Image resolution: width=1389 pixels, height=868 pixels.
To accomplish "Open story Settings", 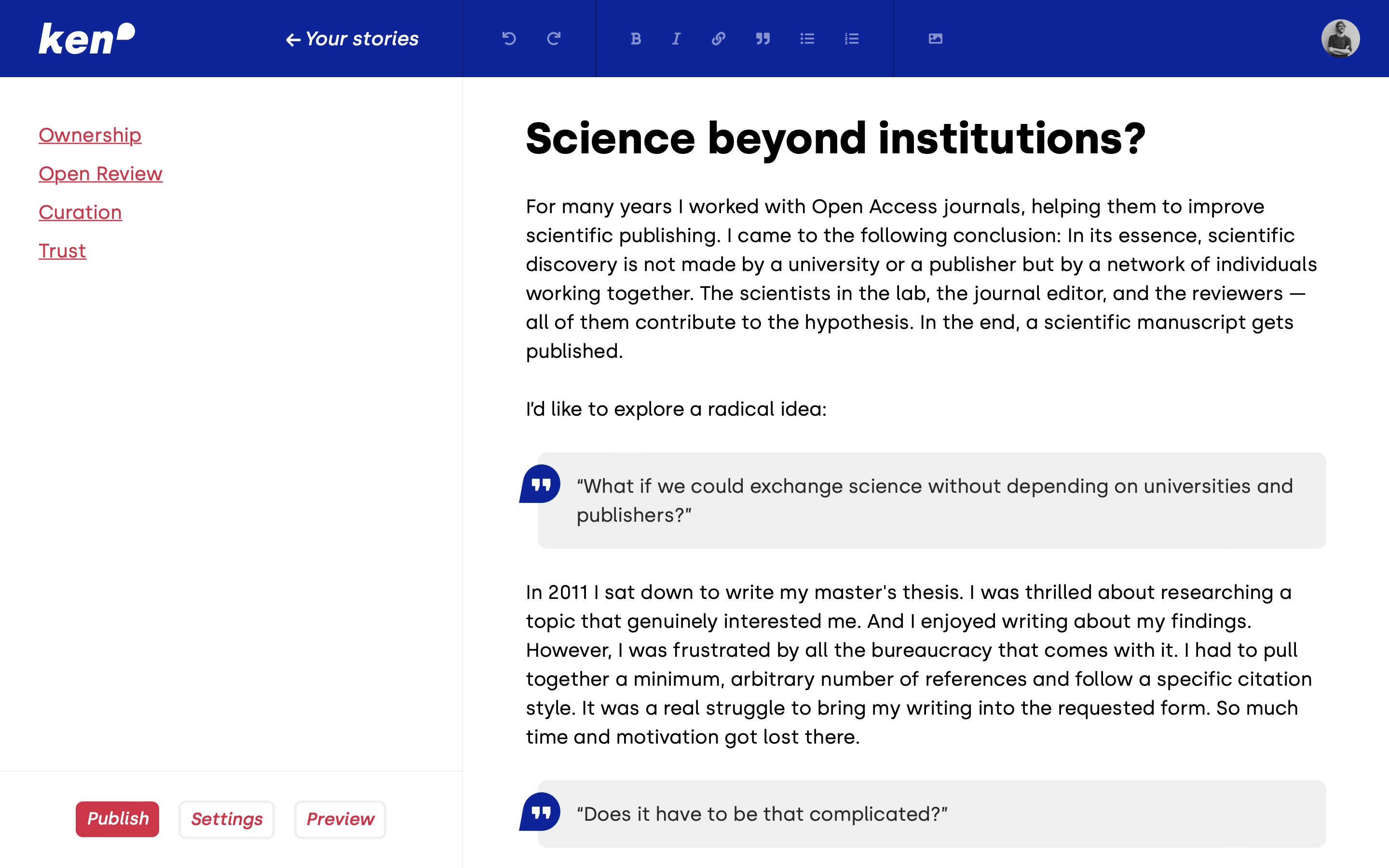I will (226, 819).
